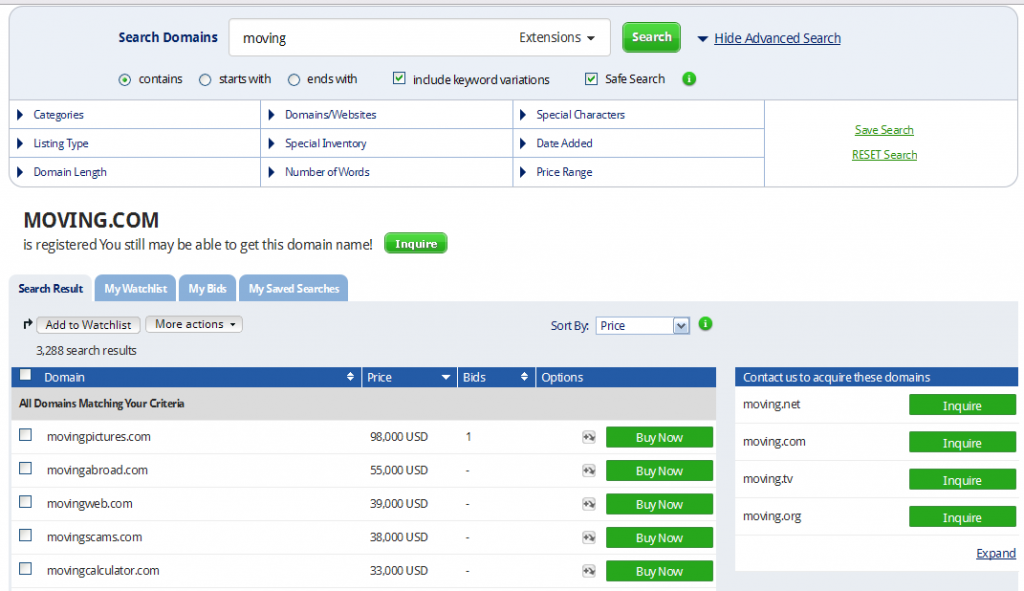
Task: Check the checkbox for movingabroad.com
Action: coord(27,470)
